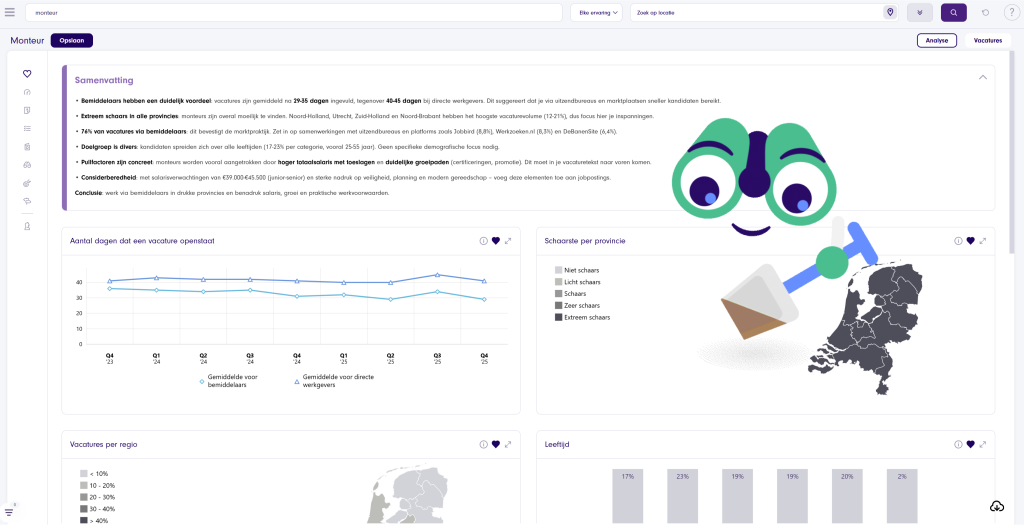Click the cloud download icon
The image size is (1024, 525).
pyautogui.click(x=997, y=506)
